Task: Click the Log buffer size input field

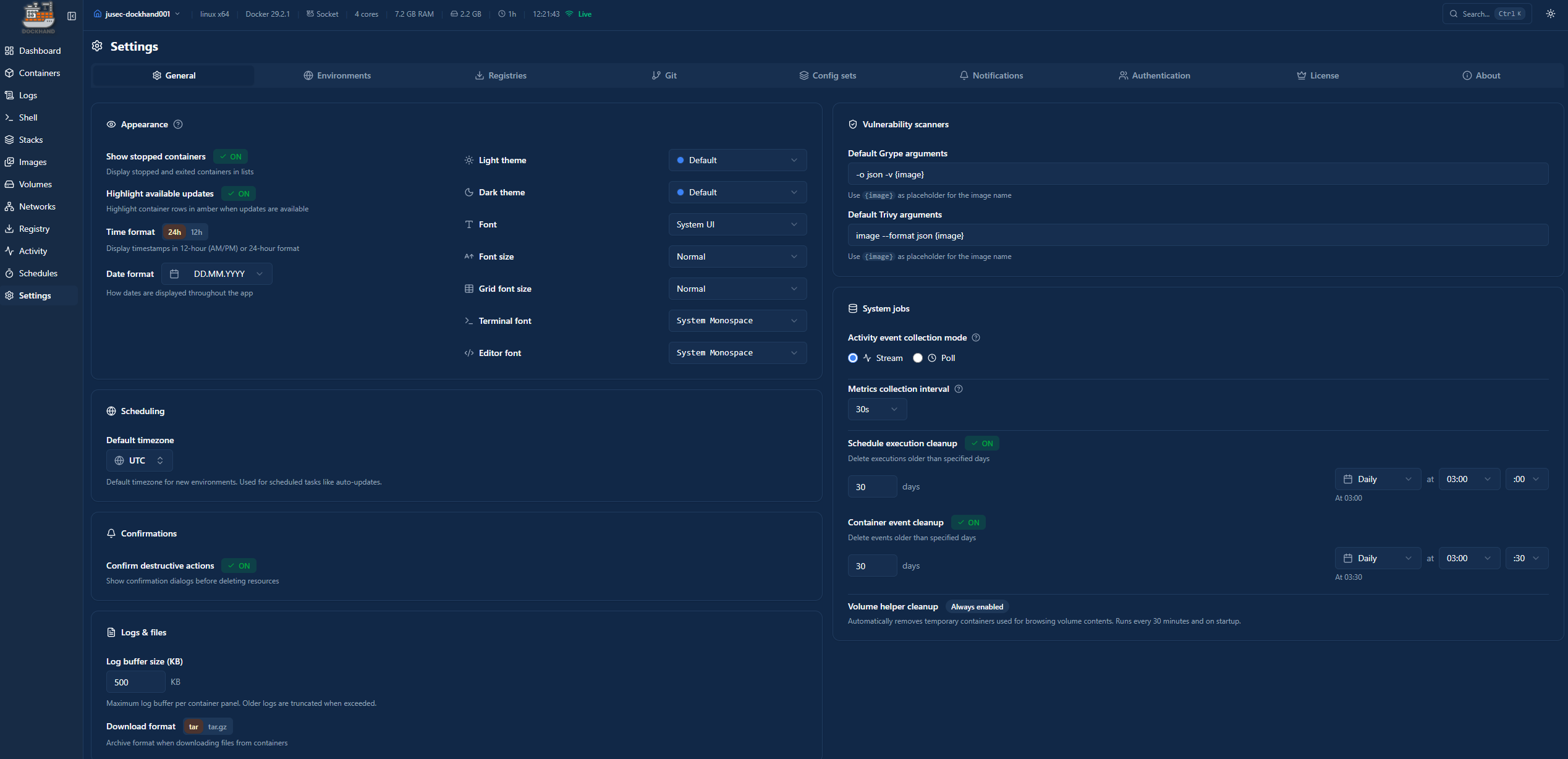Action: pyautogui.click(x=135, y=682)
